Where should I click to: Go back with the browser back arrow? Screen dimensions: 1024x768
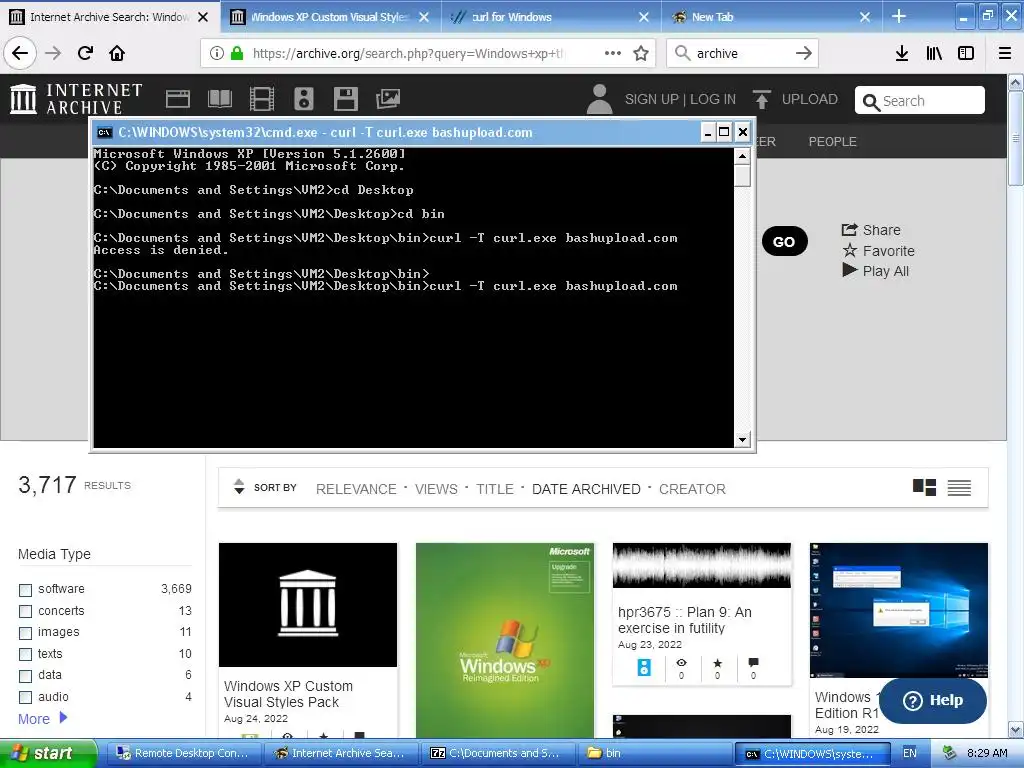click(20, 53)
